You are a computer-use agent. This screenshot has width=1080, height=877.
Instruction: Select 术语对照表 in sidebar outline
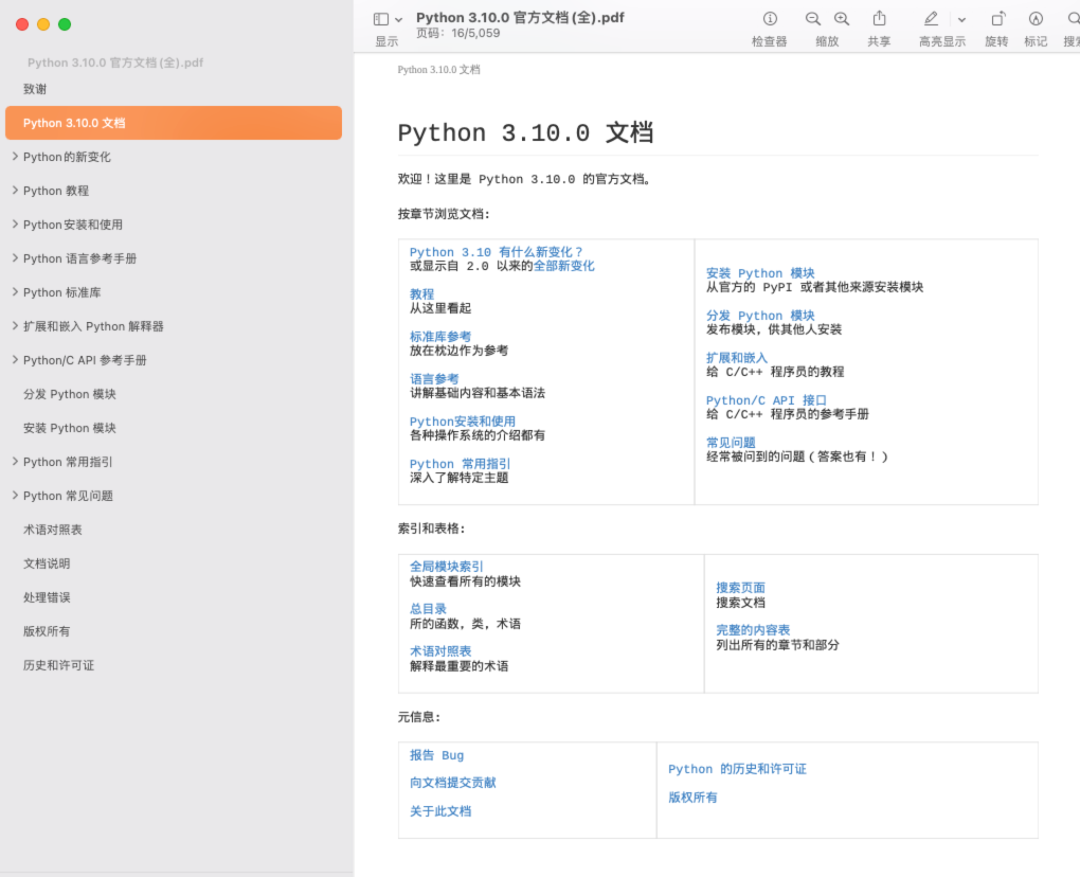click(52, 529)
